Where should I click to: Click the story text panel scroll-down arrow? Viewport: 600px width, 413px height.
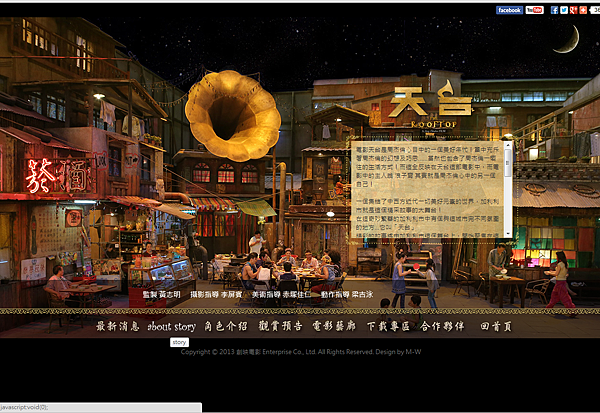point(508,234)
